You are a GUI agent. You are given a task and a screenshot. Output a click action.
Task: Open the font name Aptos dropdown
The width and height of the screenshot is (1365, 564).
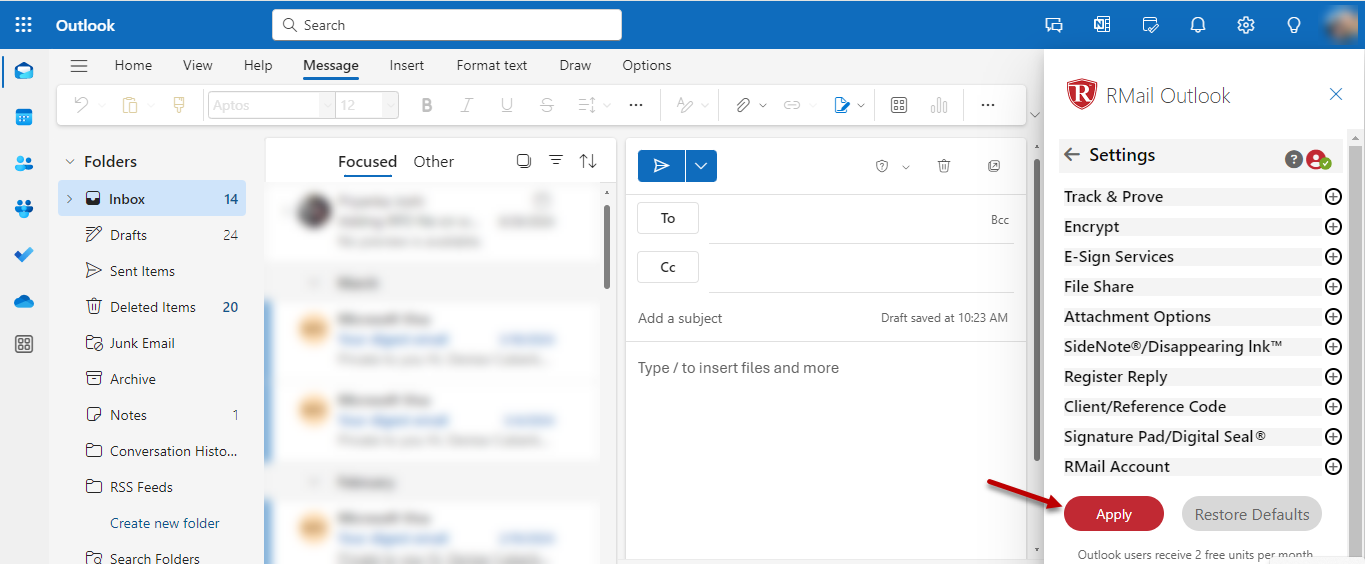[x=327, y=105]
